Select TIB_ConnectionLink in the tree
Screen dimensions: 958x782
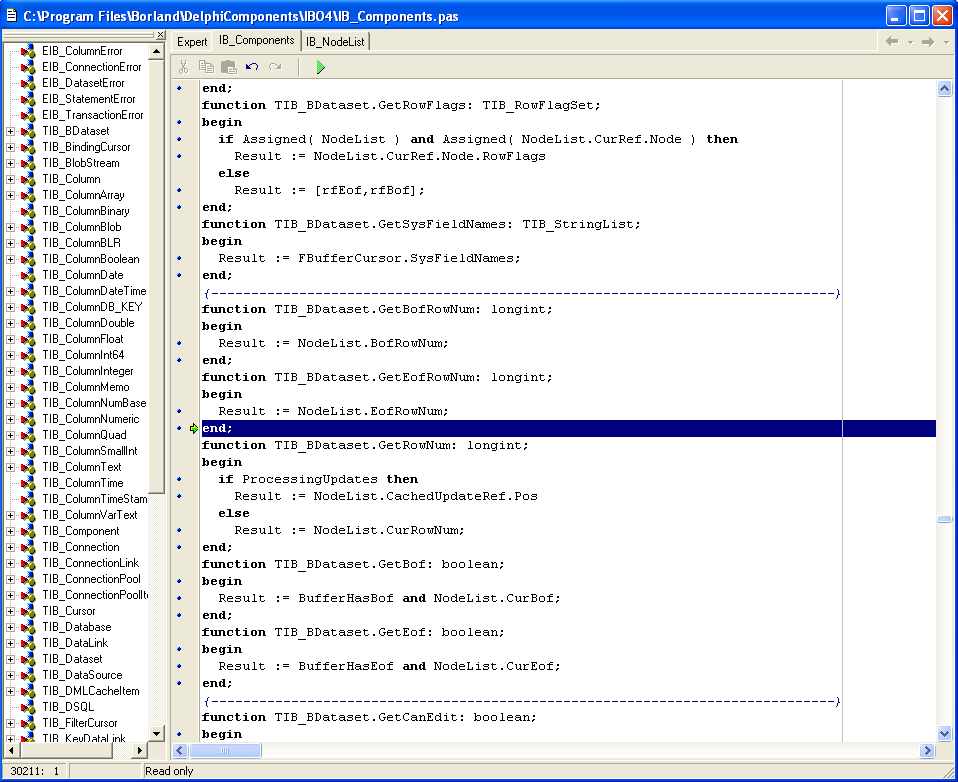90,563
